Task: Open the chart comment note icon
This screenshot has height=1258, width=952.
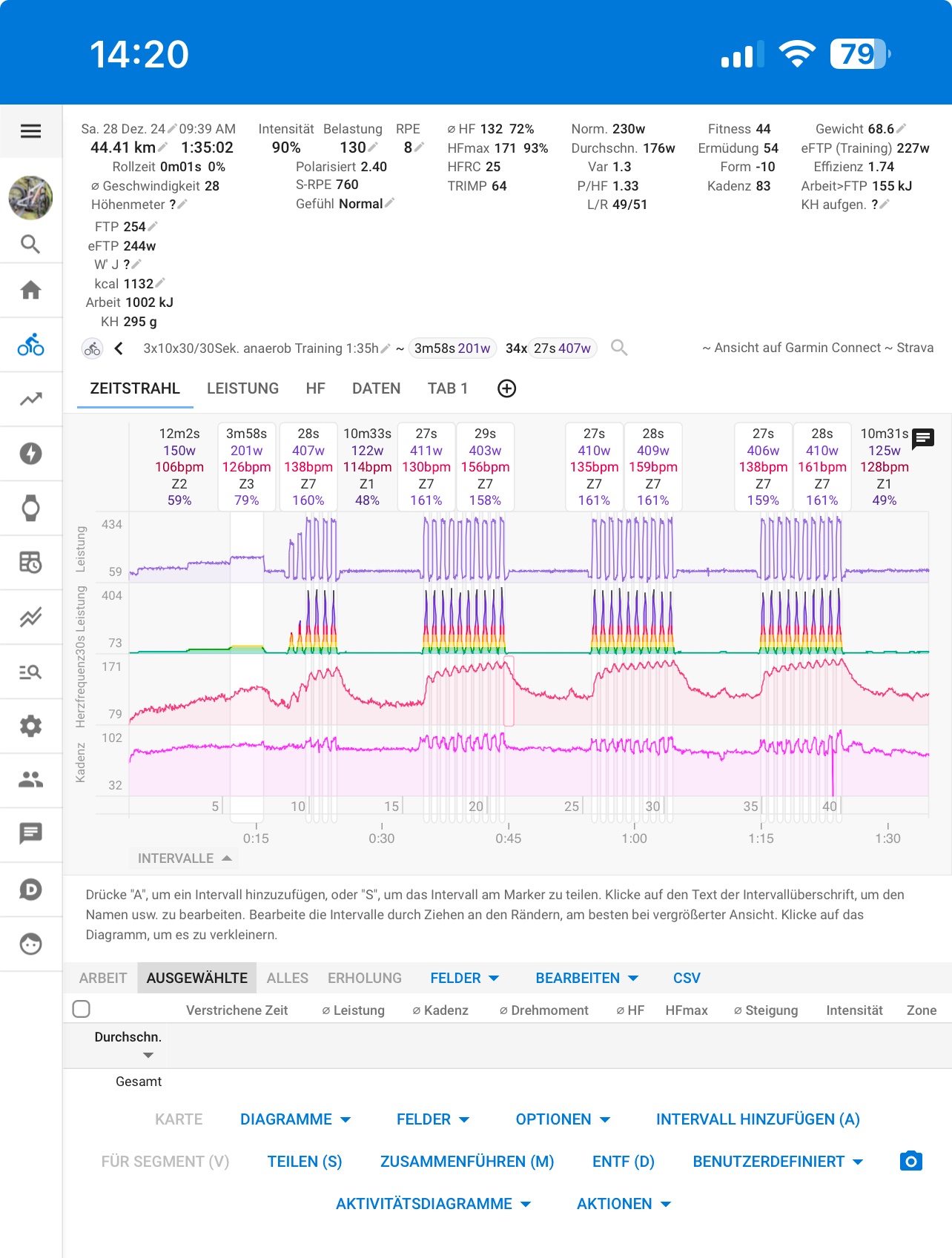Action: pos(923,439)
